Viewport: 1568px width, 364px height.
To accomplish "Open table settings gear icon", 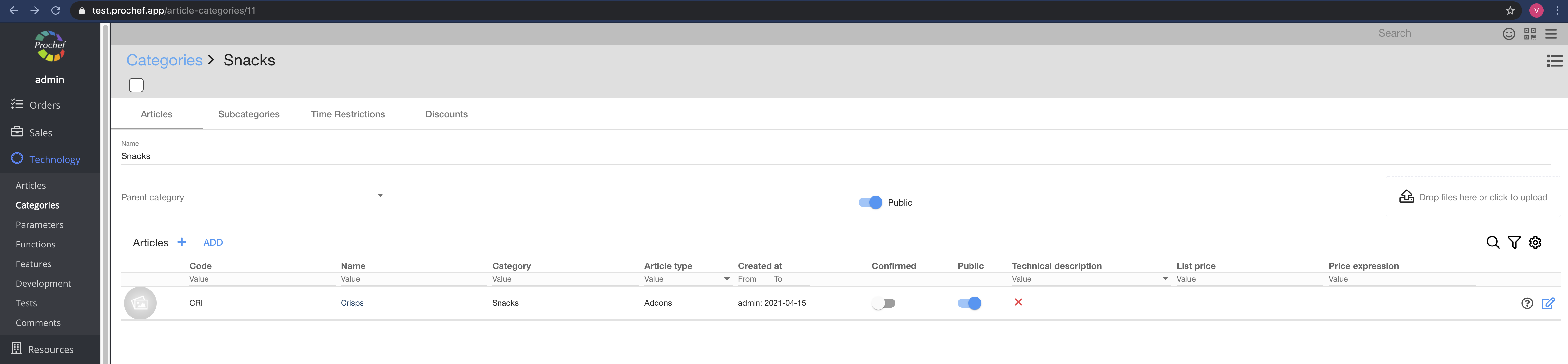I will click(1535, 243).
